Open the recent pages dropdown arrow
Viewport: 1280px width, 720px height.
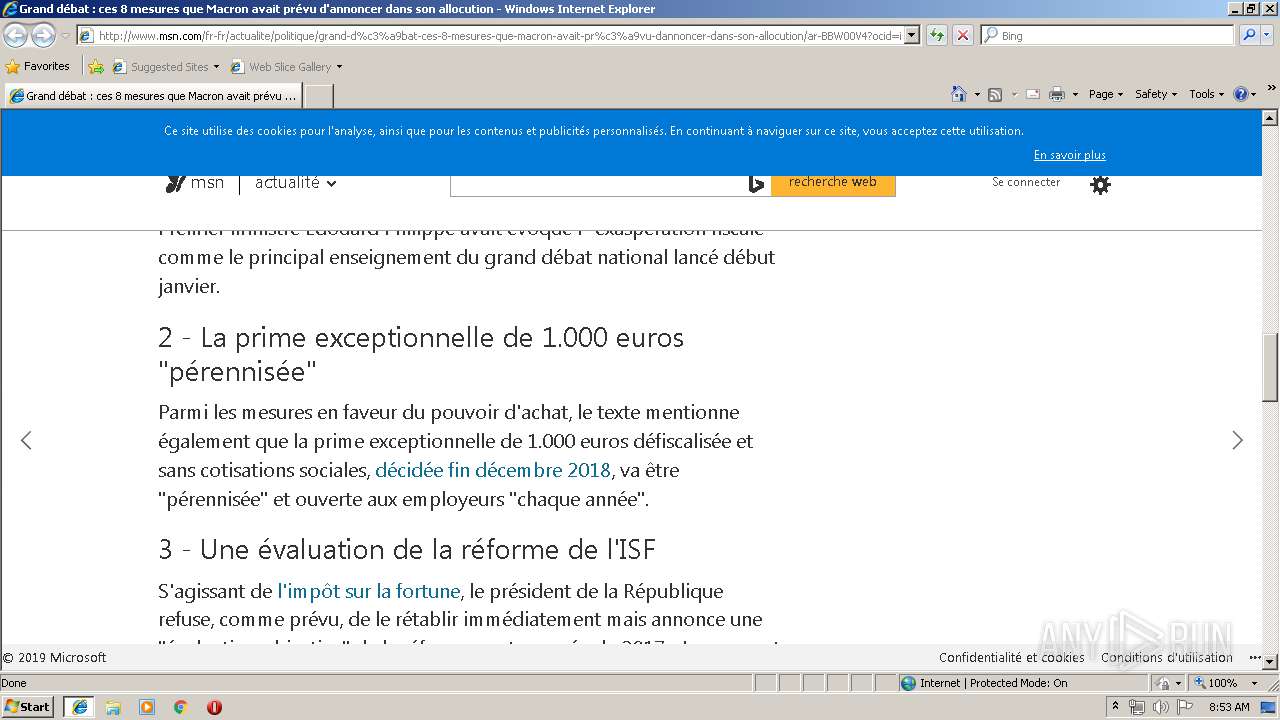click(x=65, y=35)
